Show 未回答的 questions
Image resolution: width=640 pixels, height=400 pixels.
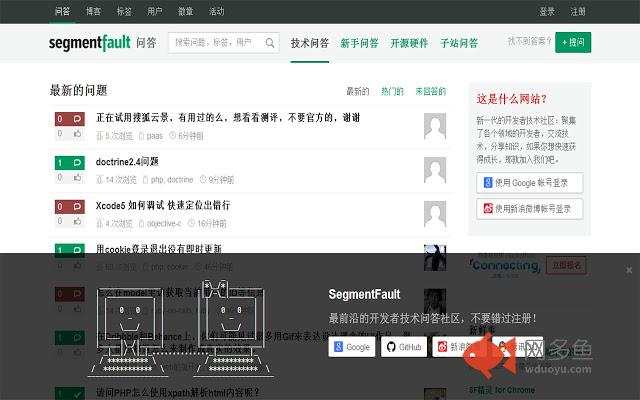tap(431, 91)
